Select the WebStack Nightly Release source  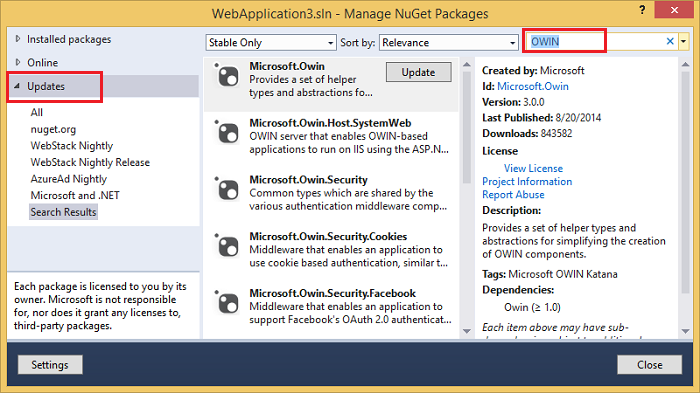90,162
